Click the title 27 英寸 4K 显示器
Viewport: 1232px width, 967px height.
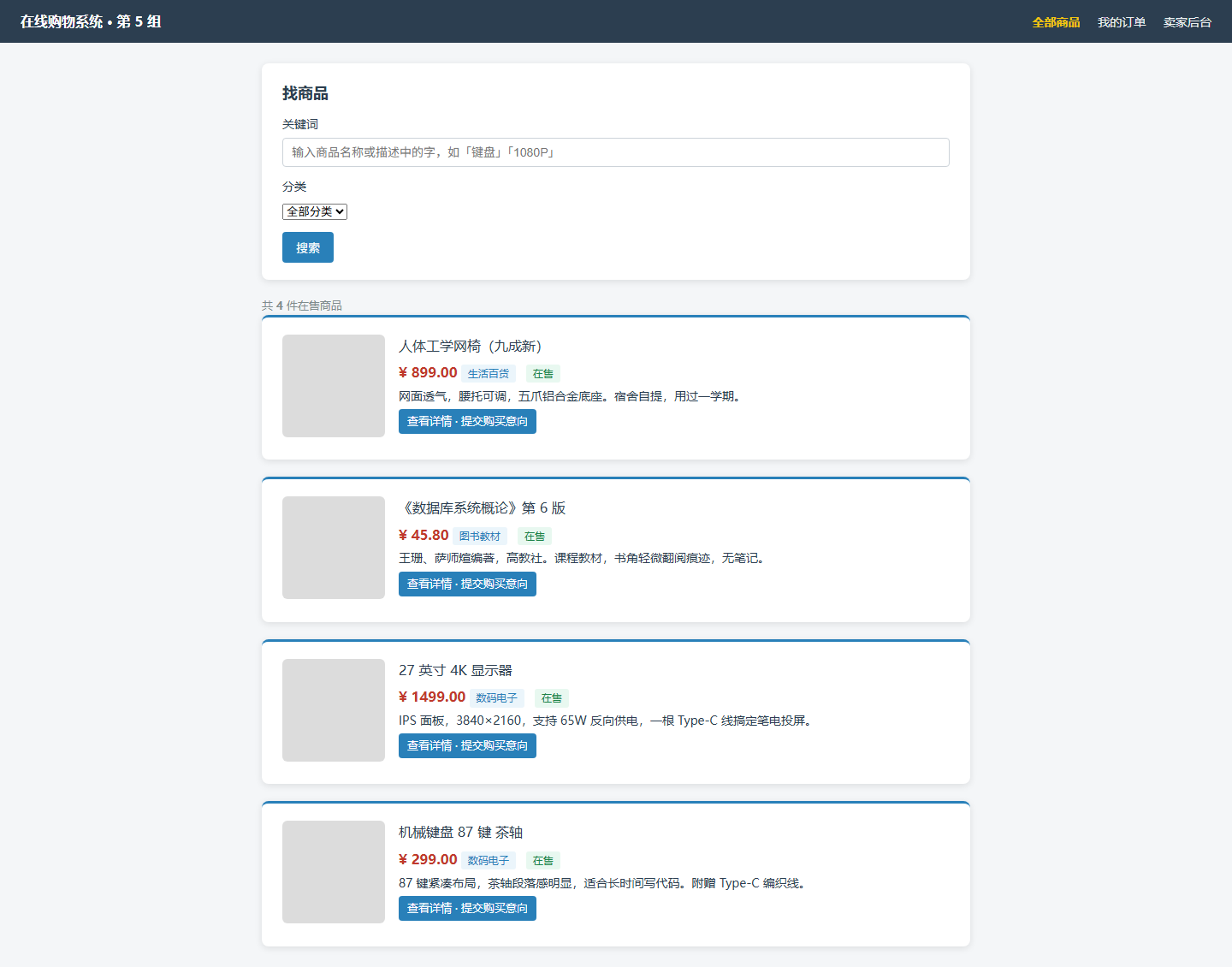455,670
